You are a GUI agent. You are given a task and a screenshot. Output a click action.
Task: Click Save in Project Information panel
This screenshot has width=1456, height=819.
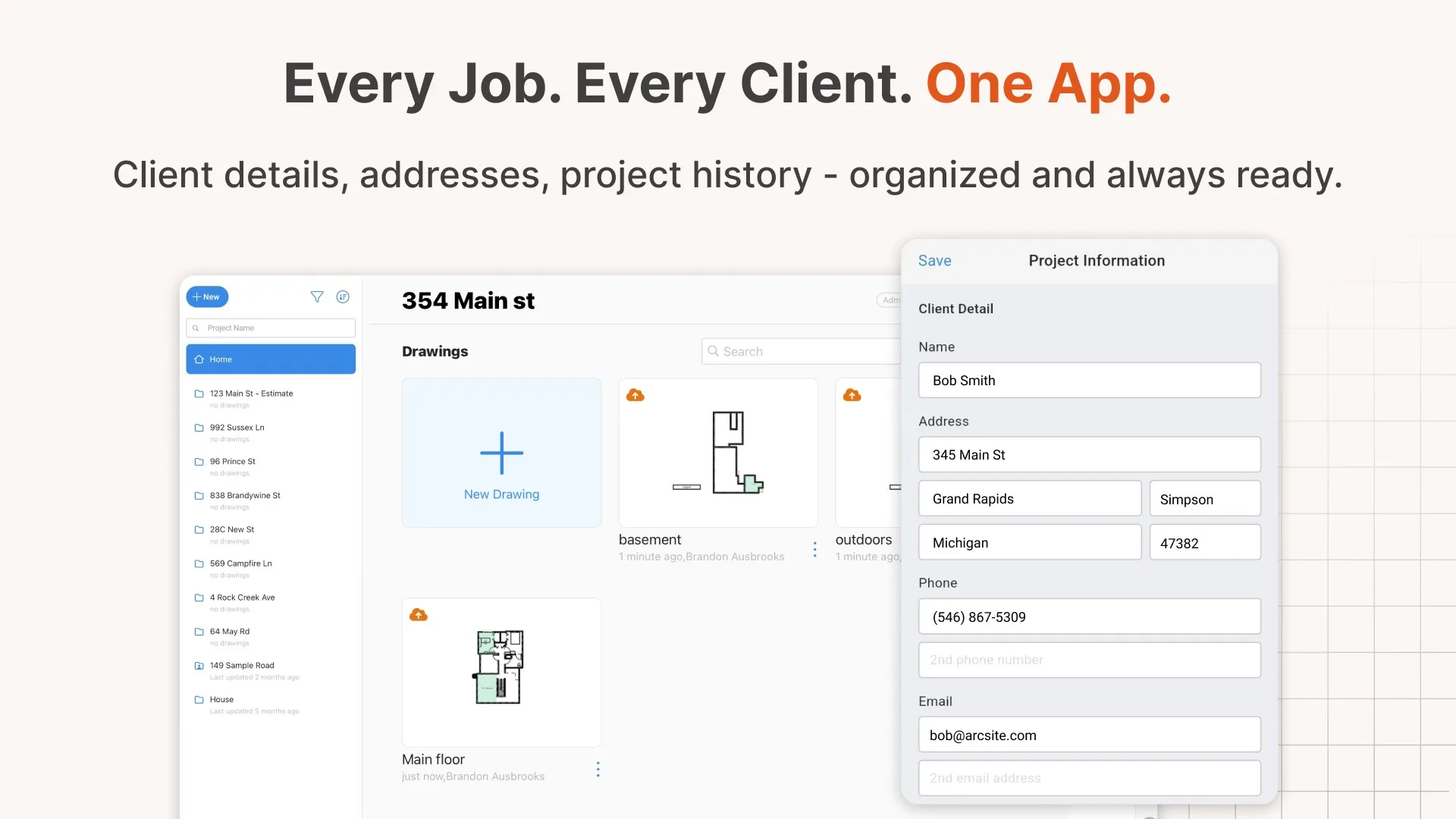[934, 261]
